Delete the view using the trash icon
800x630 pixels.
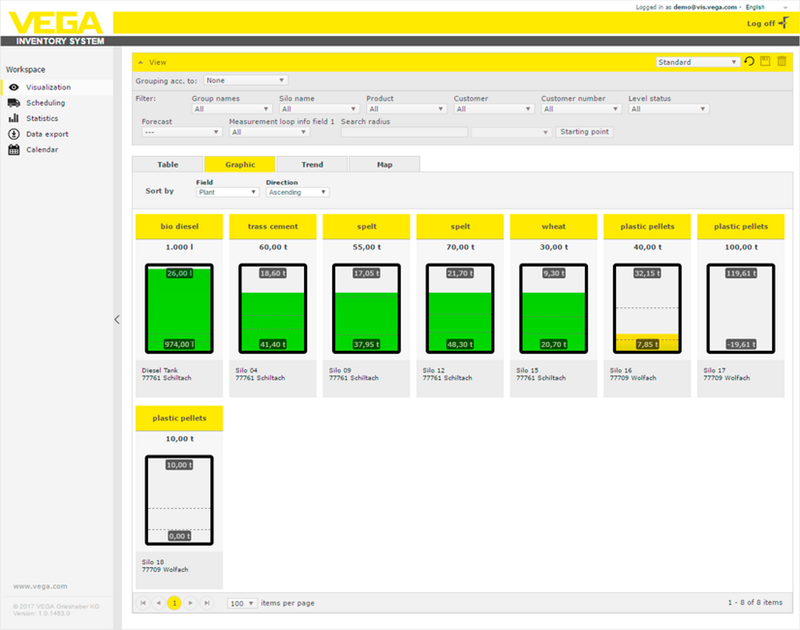(781, 62)
